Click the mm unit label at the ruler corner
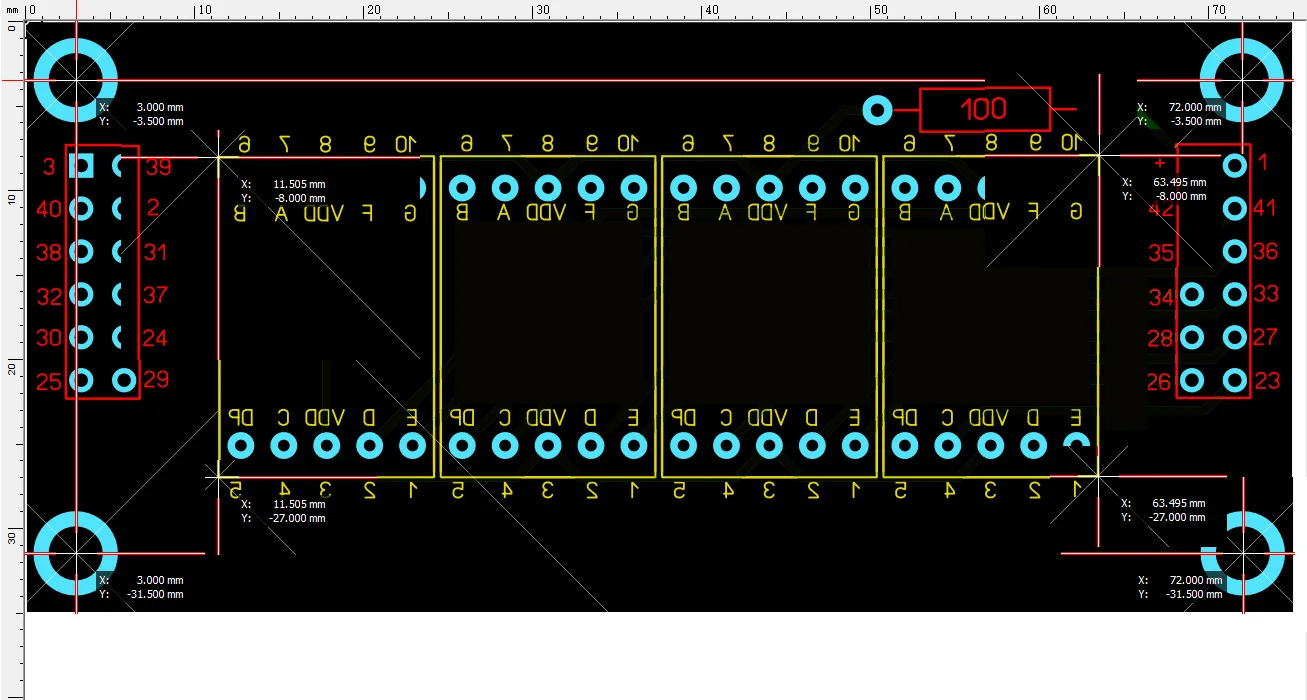The height and width of the screenshot is (700, 1307). tap(12, 9)
